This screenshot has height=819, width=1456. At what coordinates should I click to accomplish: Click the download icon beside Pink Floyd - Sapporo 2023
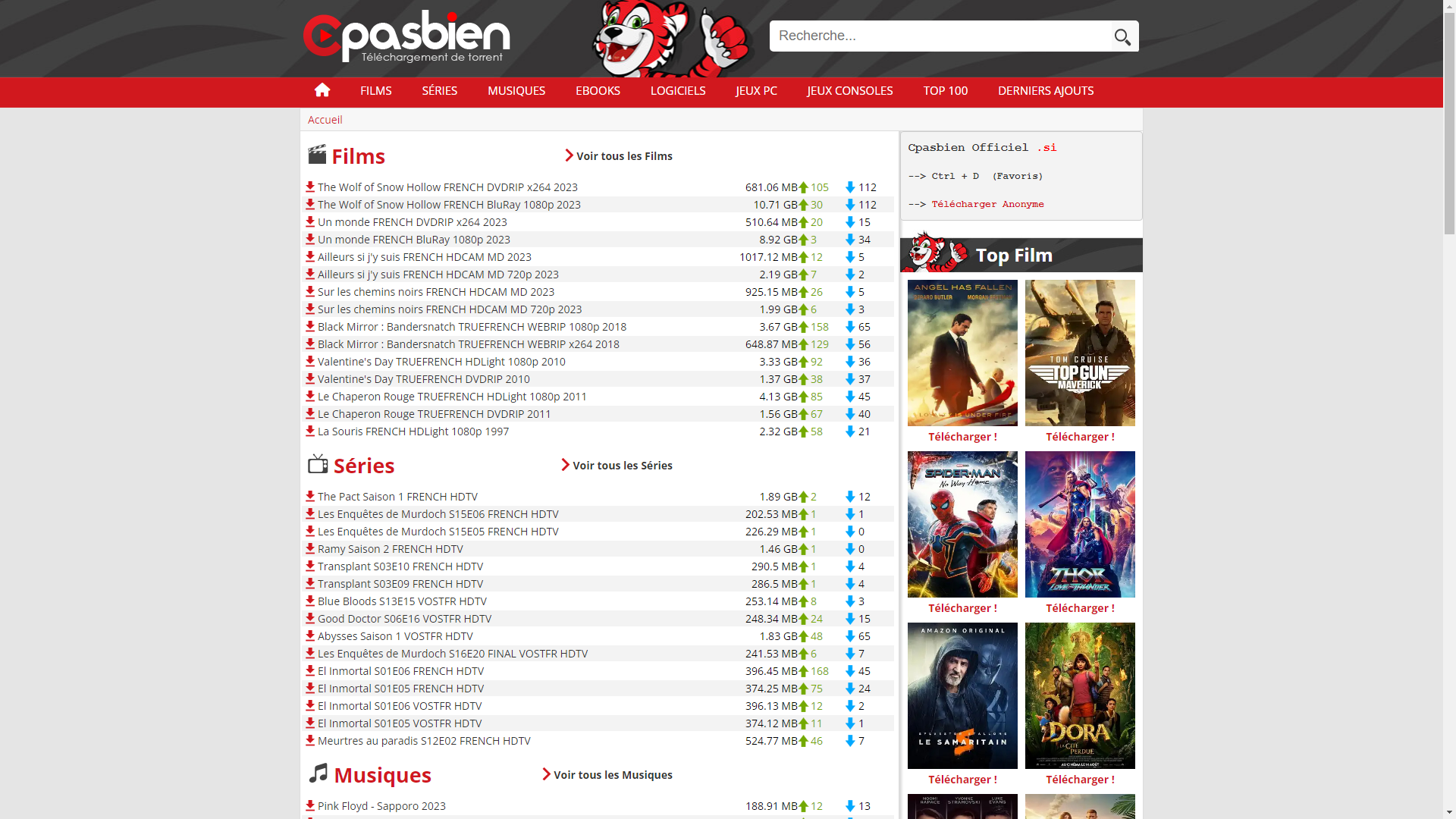(x=310, y=805)
